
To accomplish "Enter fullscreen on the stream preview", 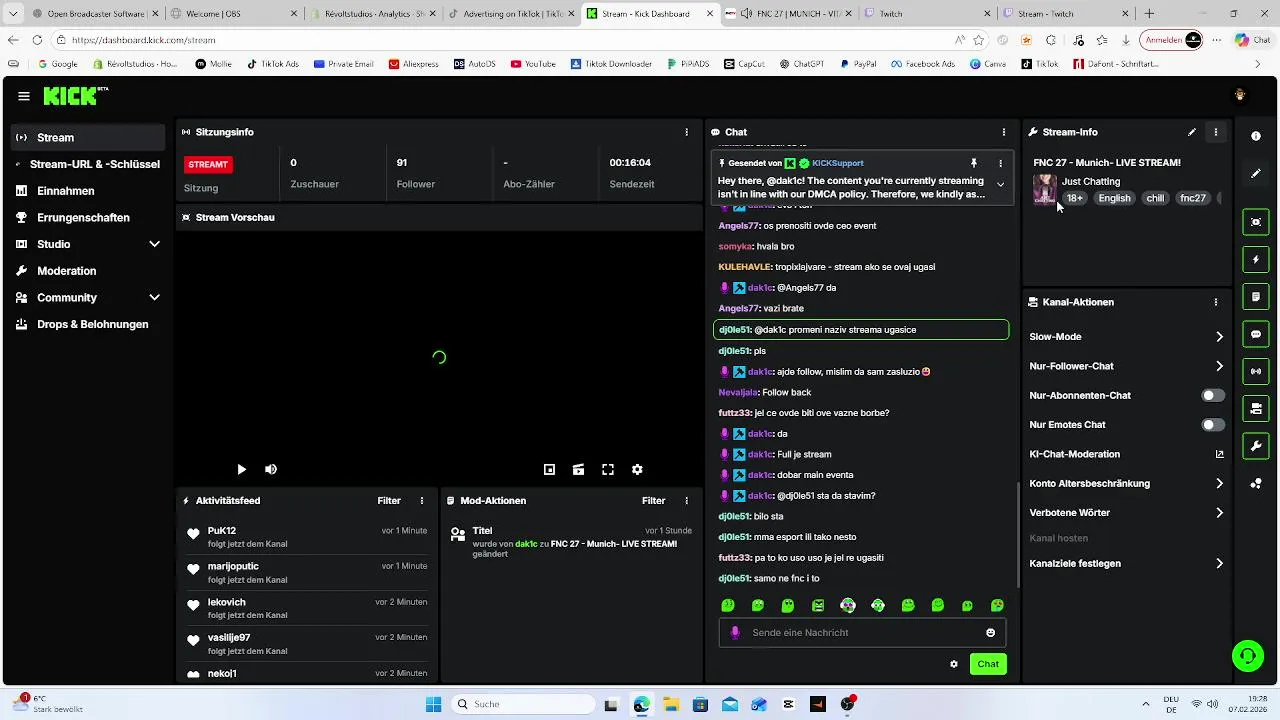I will 607,469.
